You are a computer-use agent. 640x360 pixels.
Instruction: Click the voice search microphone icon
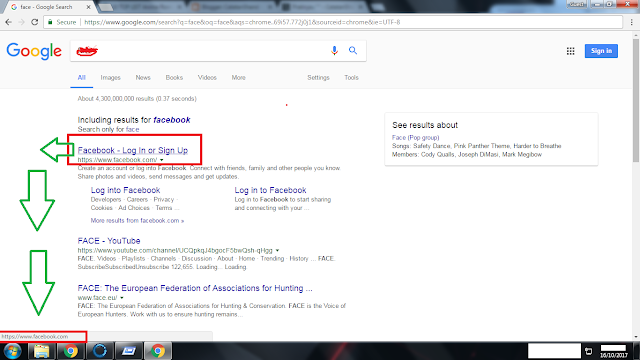point(334,51)
